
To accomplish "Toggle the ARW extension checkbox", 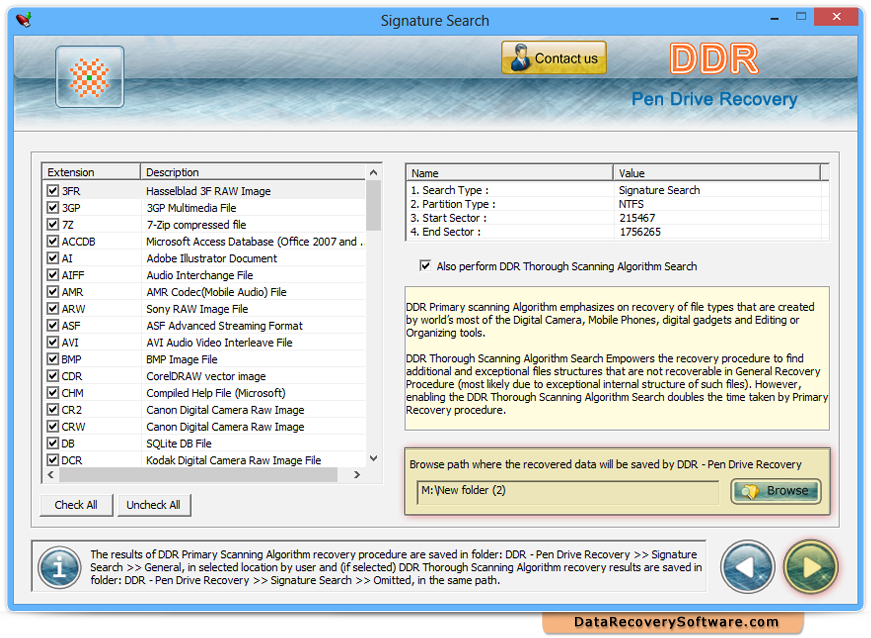I will pyautogui.click(x=53, y=309).
